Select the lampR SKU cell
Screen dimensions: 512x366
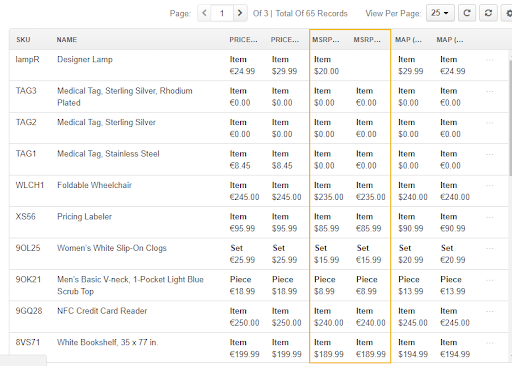click(27, 59)
